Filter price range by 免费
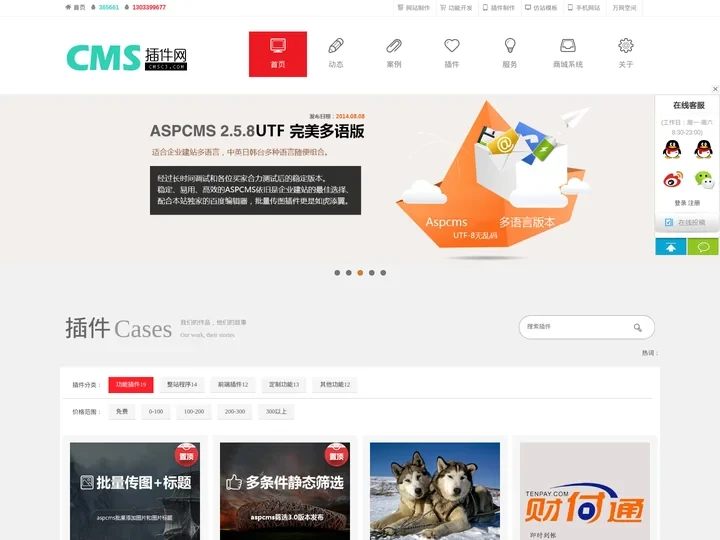 [122, 412]
